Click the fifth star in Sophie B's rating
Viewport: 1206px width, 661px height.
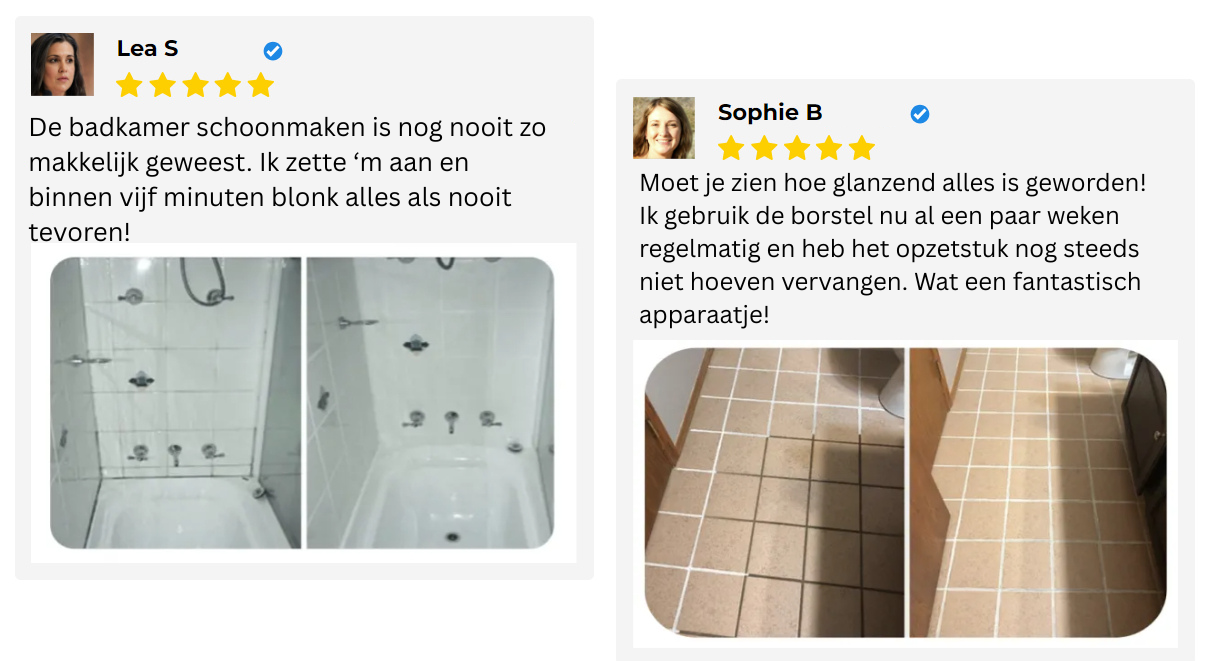click(x=861, y=149)
